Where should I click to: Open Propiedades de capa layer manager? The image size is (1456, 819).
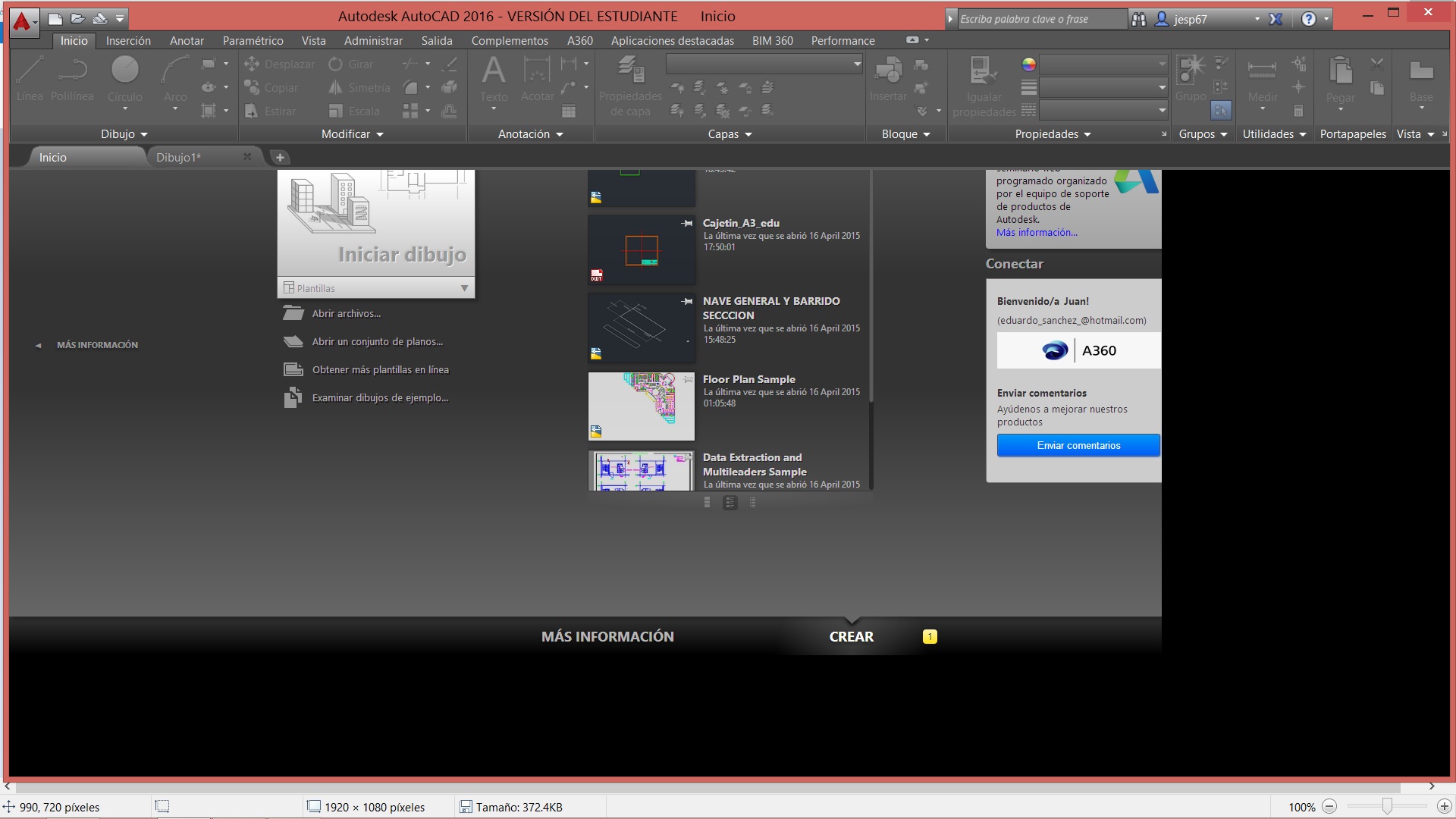(x=630, y=86)
